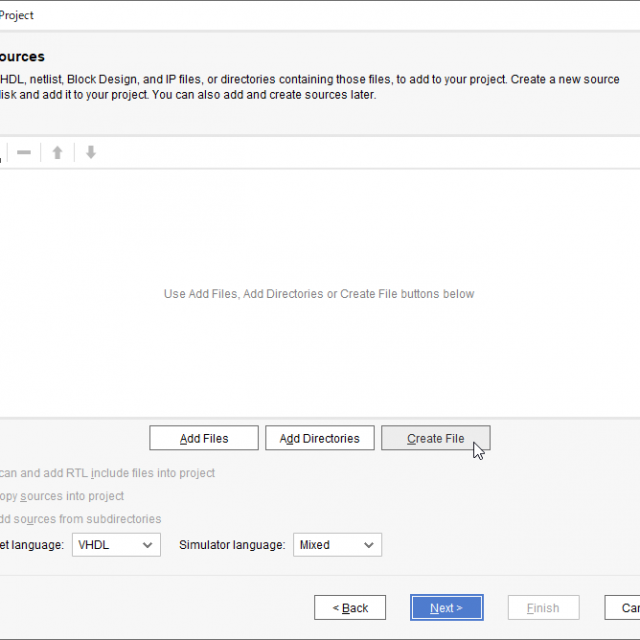
Task: Open the Target language VHDL dropdown
Action: [x=116, y=545]
